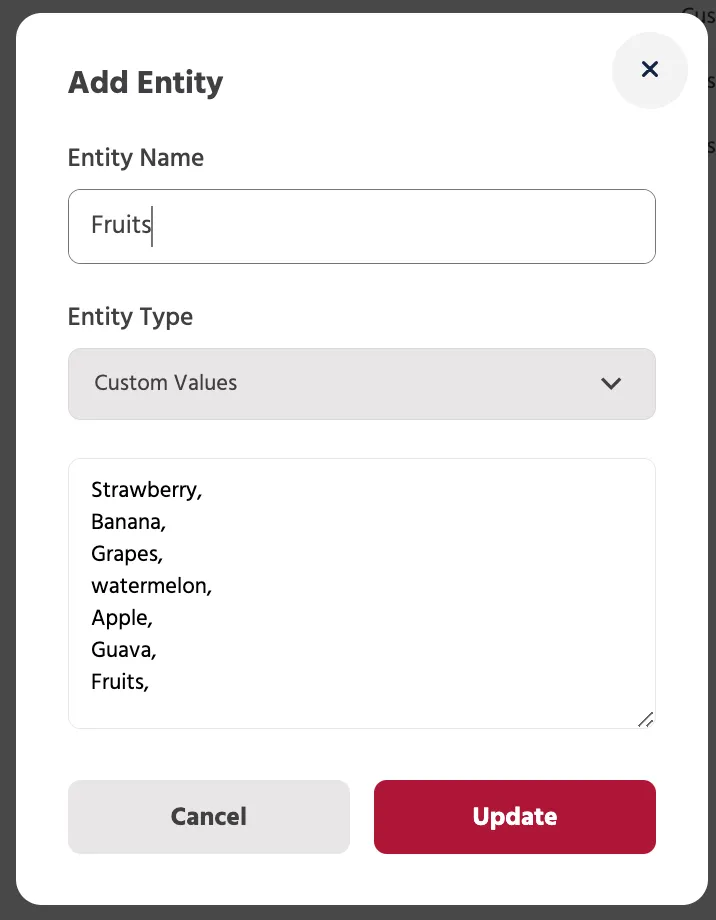Place cursor on the Banana line
Viewport: 716px width, 920px height.
[129, 522]
